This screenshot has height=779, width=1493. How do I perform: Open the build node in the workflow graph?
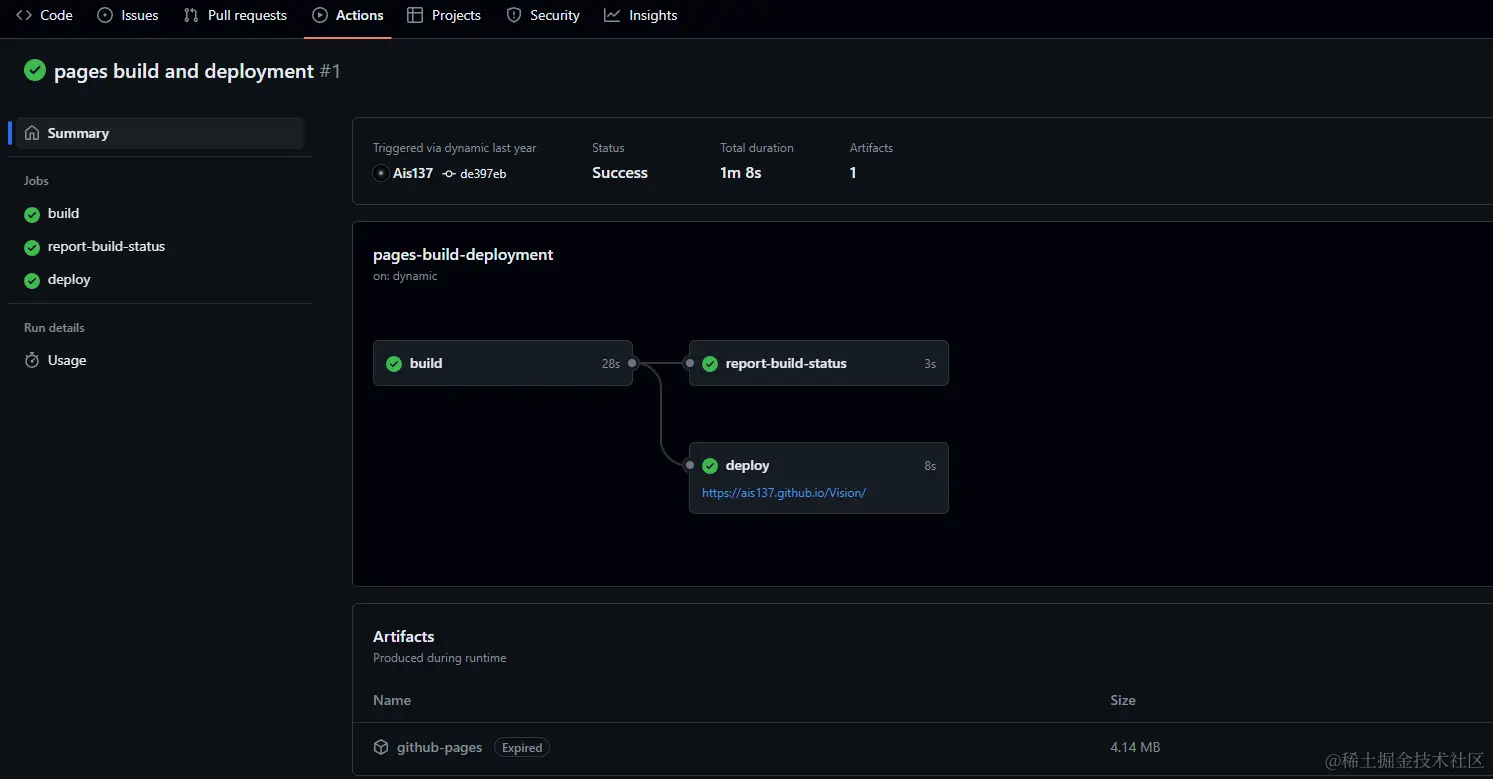tap(503, 363)
